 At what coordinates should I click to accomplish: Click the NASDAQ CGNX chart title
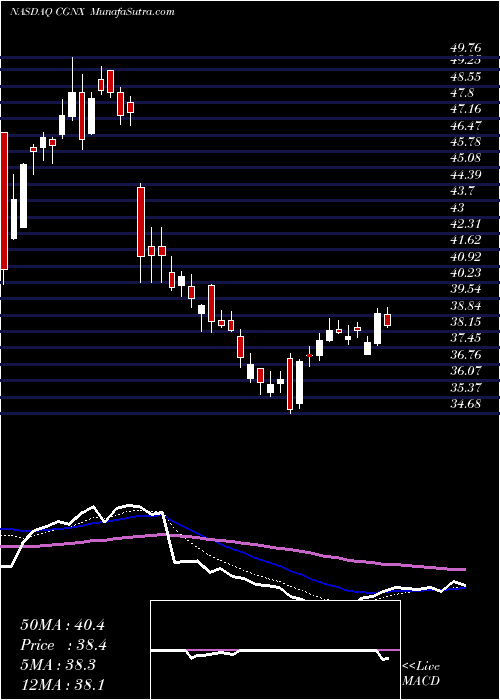pyautogui.click(x=48, y=12)
